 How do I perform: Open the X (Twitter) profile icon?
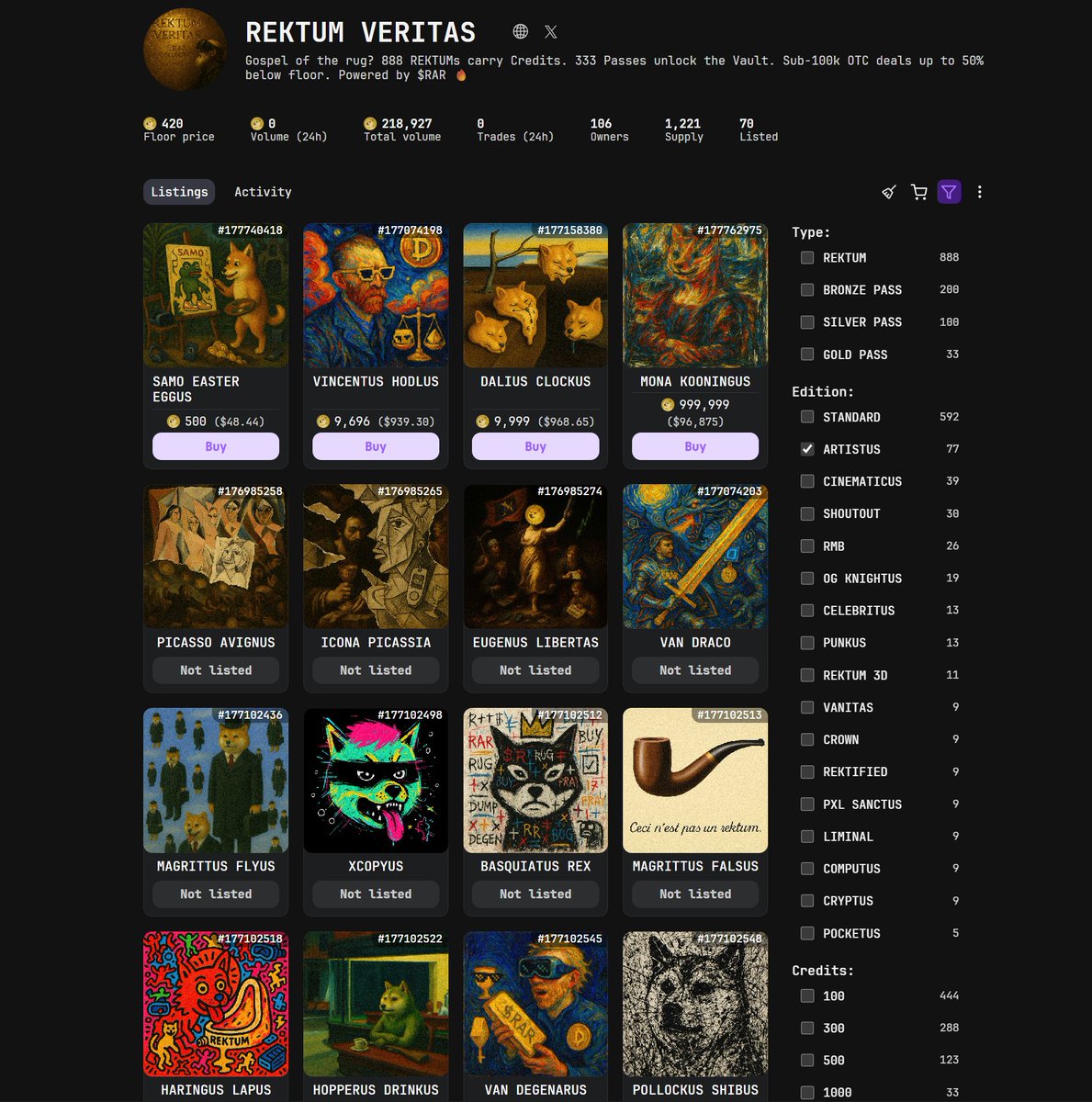551,31
